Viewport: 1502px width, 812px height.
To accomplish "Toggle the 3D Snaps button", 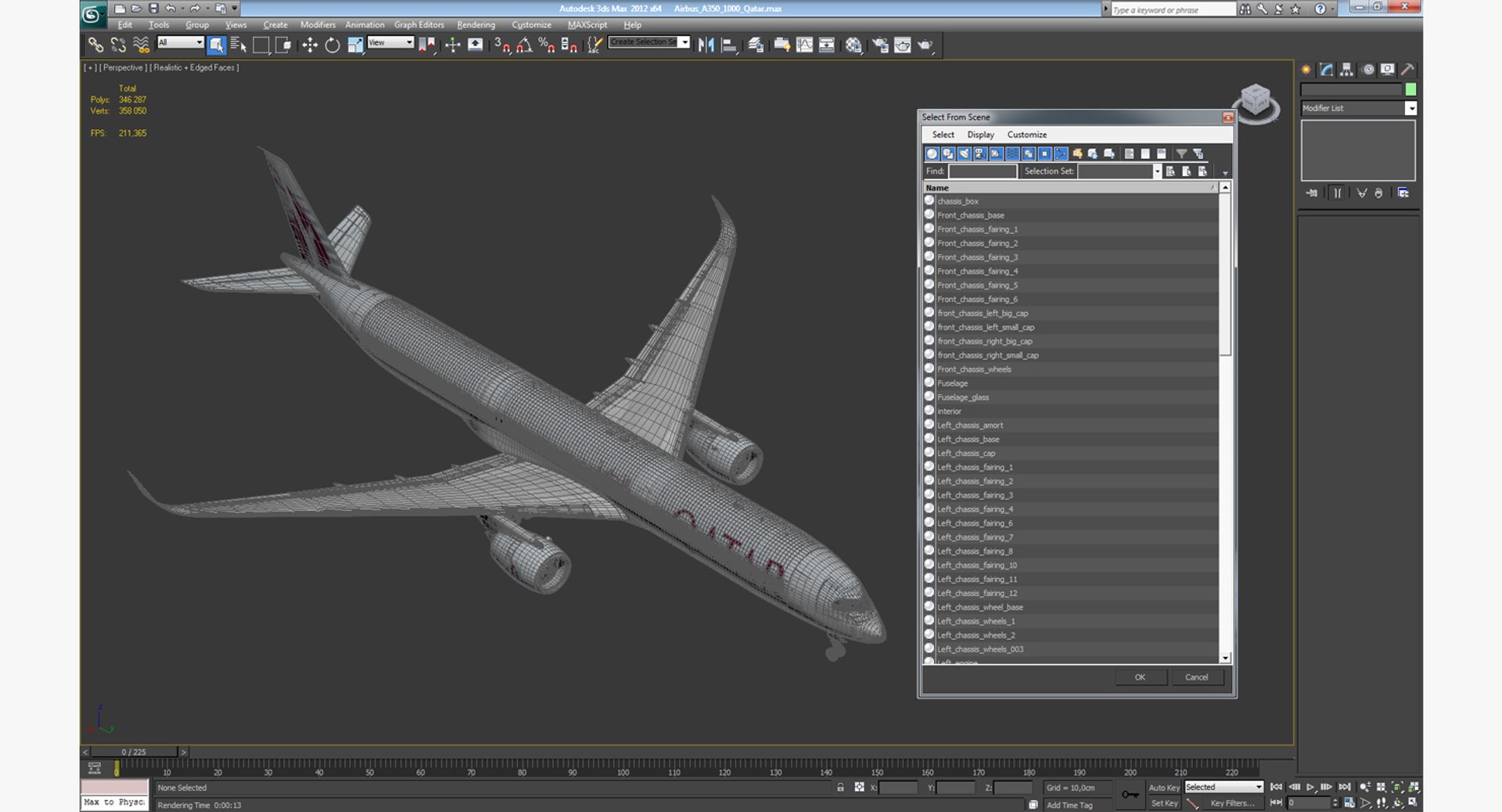I will (501, 45).
